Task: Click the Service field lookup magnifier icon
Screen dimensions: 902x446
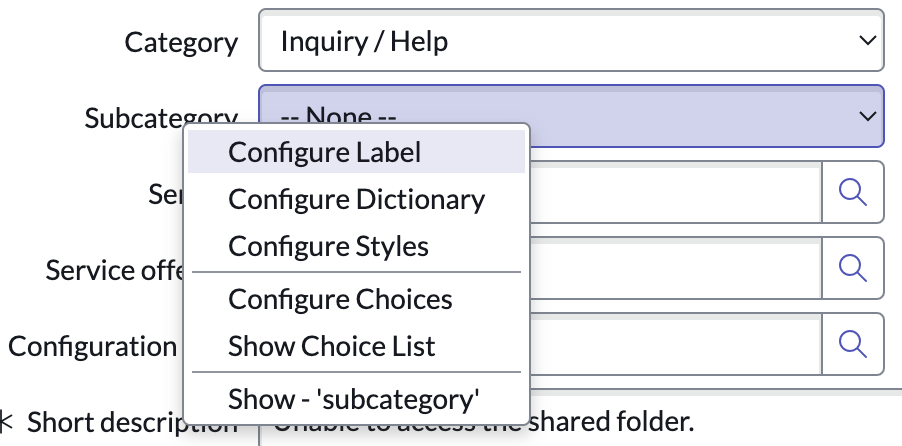Action: pos(853,192)
